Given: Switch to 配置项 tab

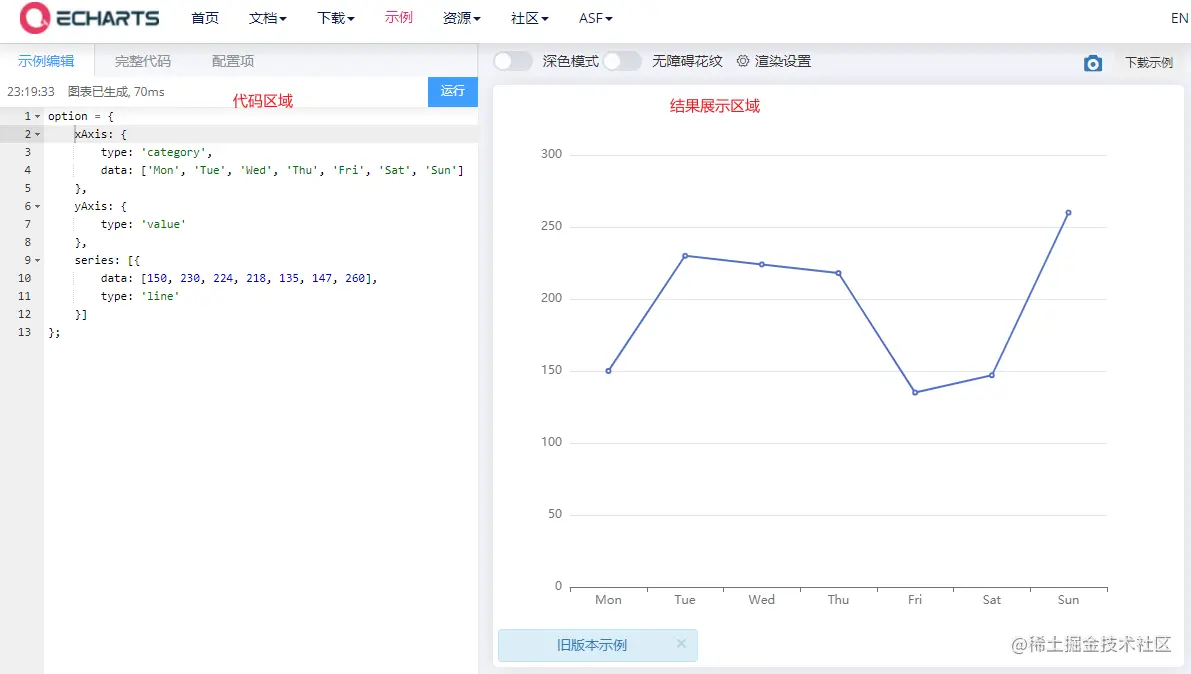Looking at the screenshot, I should coord(232,61).
